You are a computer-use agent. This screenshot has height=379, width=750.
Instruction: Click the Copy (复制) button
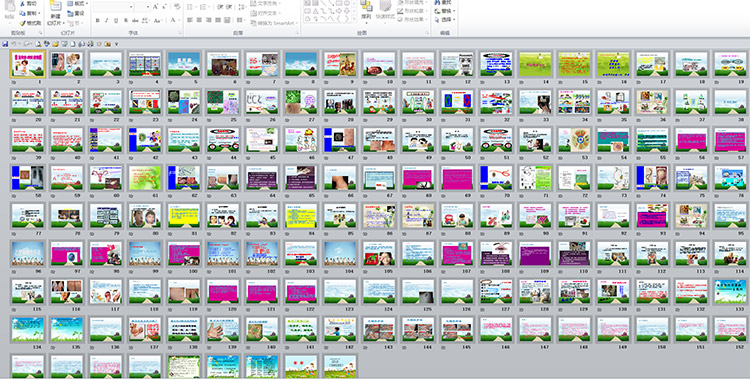pyautogui.click(x=31, y=13)
